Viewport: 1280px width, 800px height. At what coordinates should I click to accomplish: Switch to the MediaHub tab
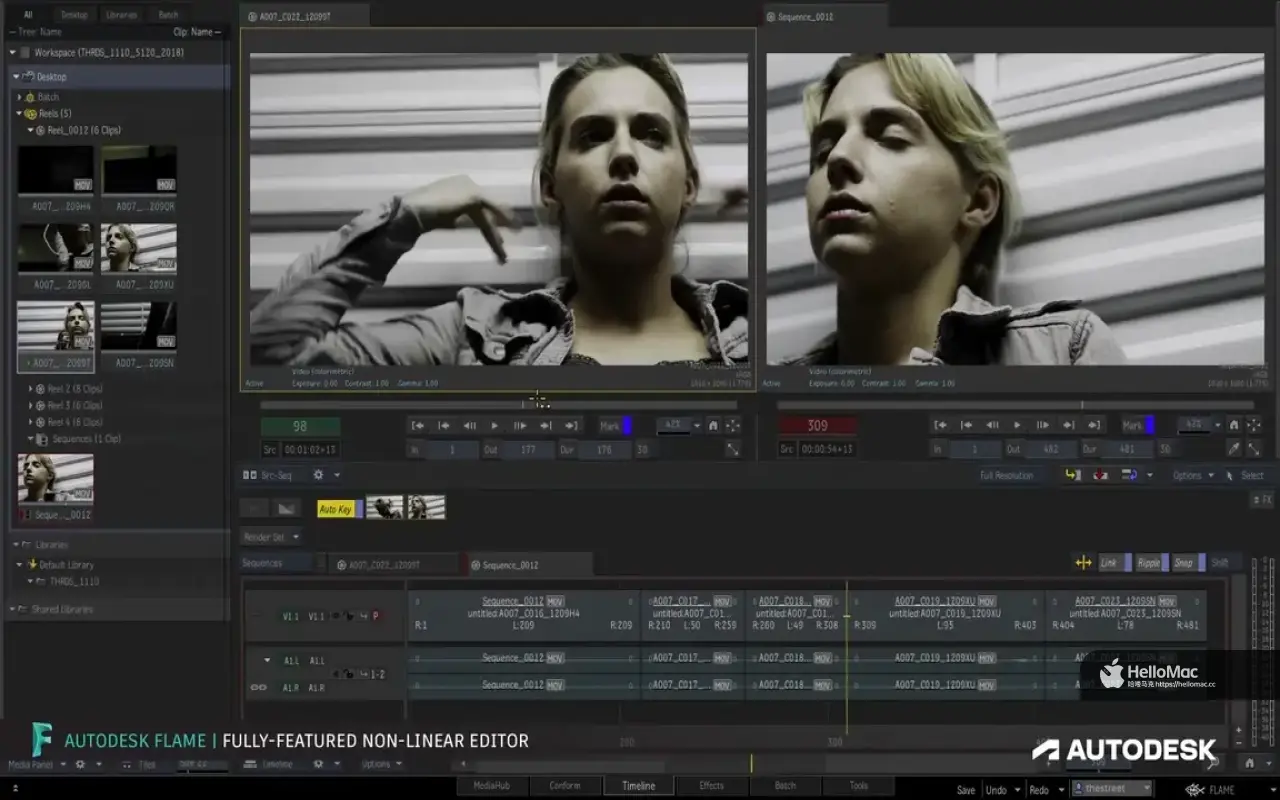click(492, 786)
